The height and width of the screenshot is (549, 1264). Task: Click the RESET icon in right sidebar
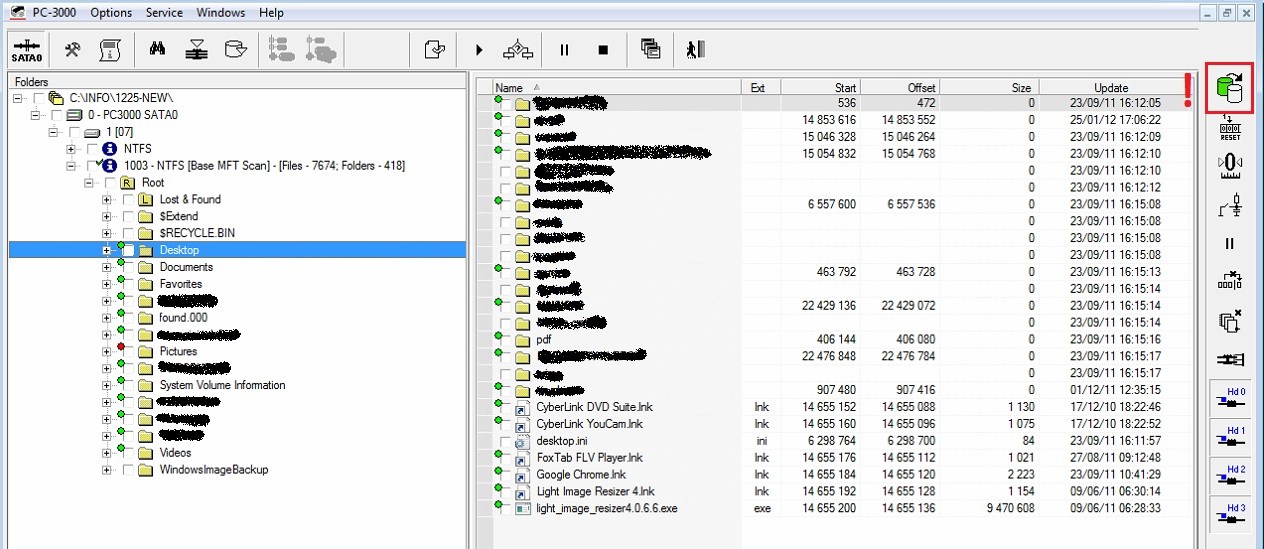coord(1230,128)
